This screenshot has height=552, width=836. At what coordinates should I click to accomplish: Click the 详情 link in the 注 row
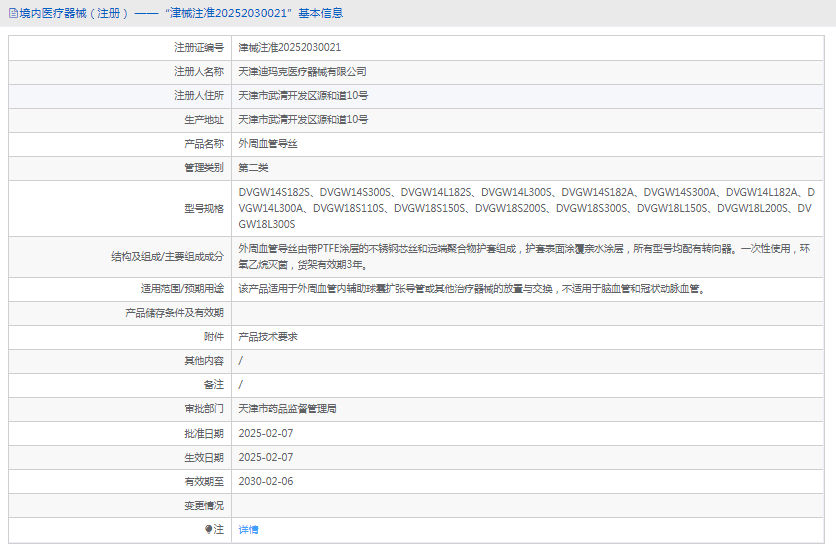tap(248, 530)
